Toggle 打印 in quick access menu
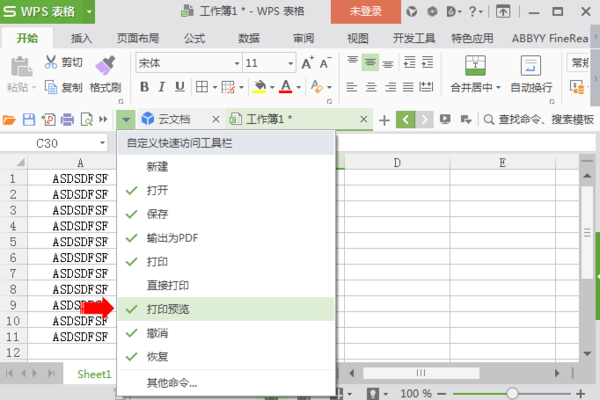600x400 pixels. click(x=226, y=261)
